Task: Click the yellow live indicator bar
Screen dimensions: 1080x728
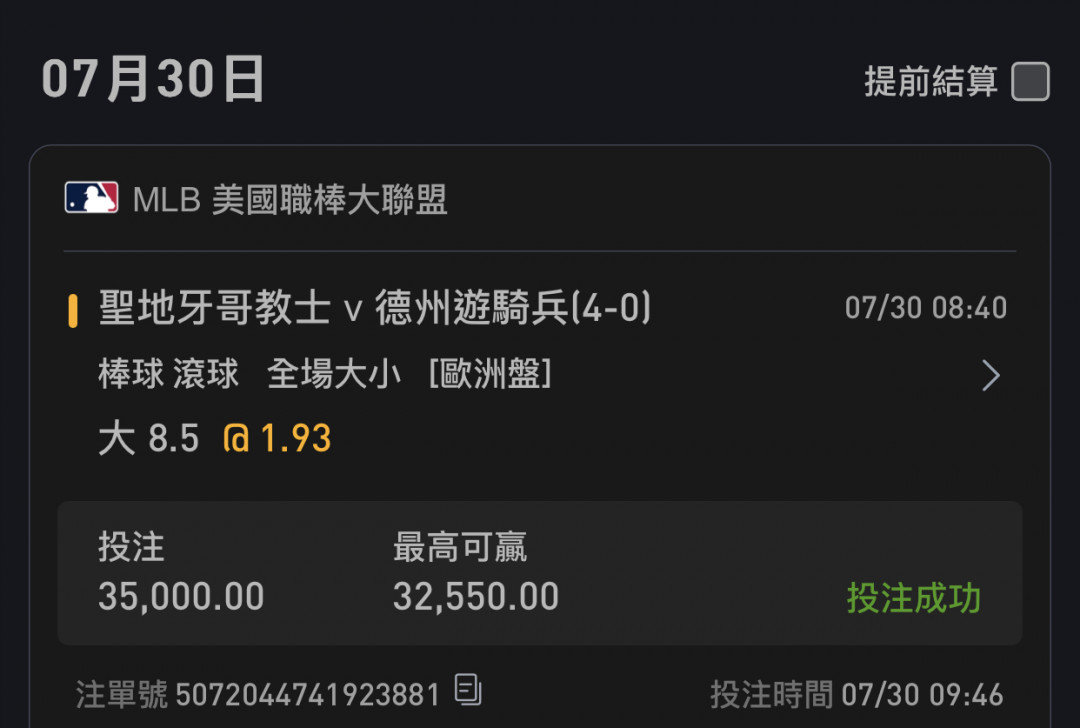Action: (73, 311)
